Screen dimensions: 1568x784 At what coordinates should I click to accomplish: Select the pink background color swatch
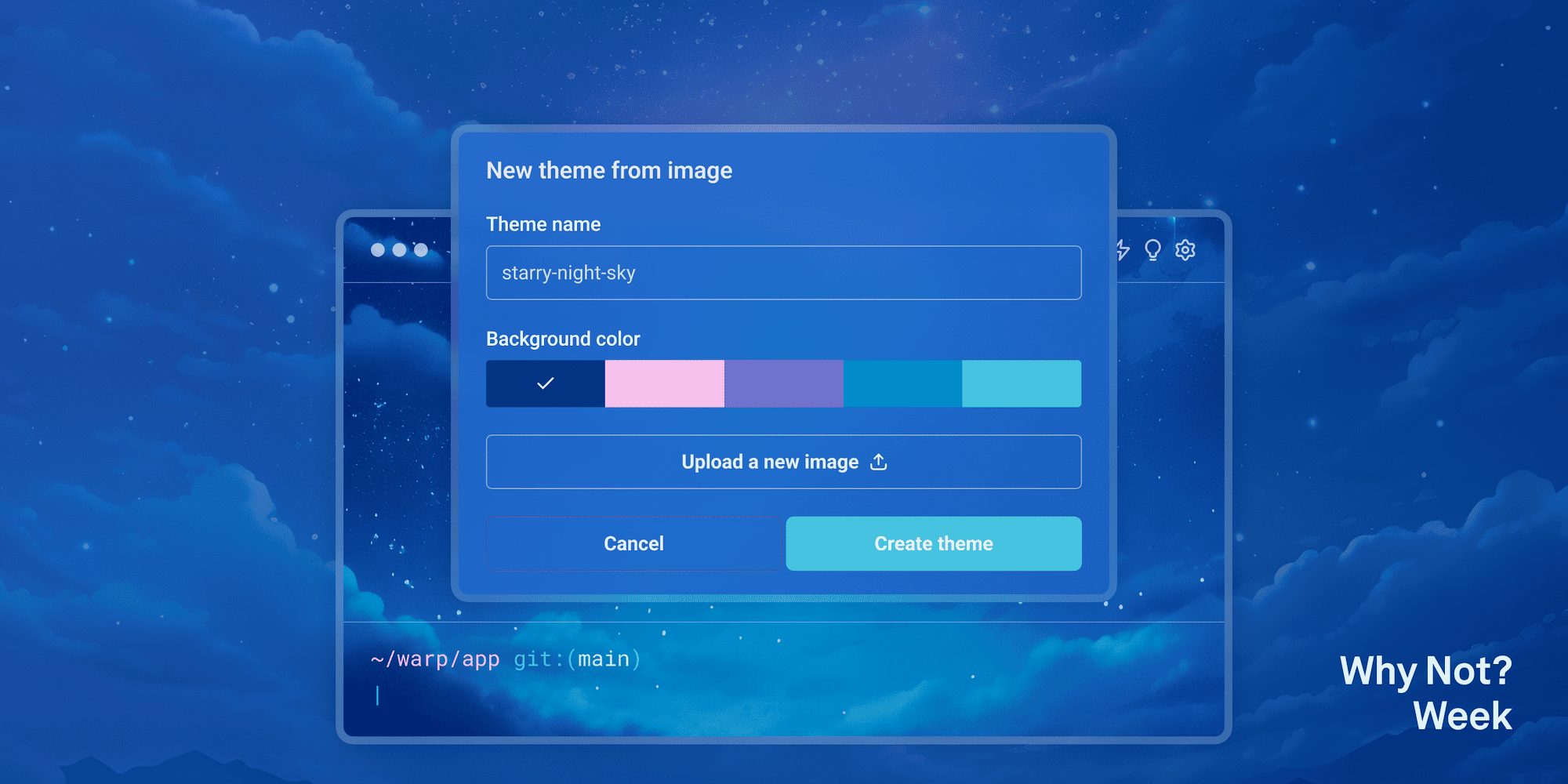tap(665, 383)
